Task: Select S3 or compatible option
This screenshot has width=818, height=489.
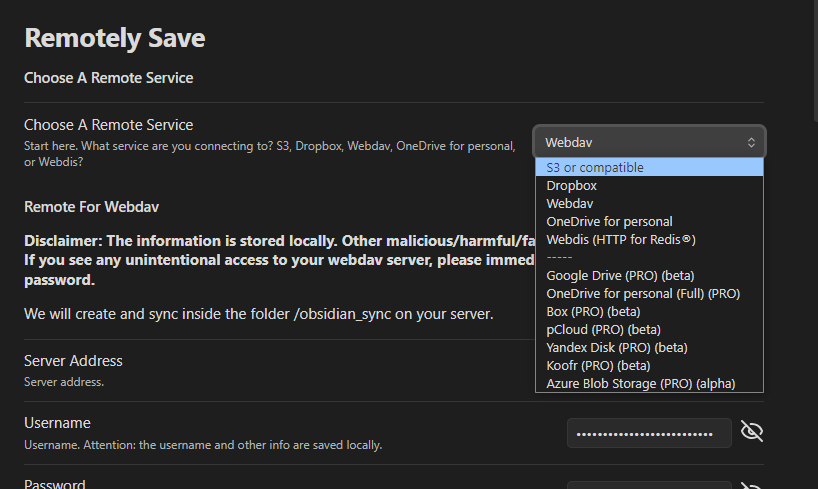Action: pyautogui.click(x=649, y=168)
